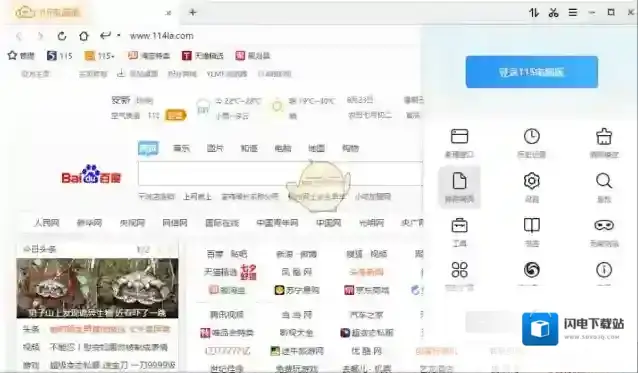Open the 腾讯视频 site link
This screenshot has width=638, height=373.
[227, 314]
